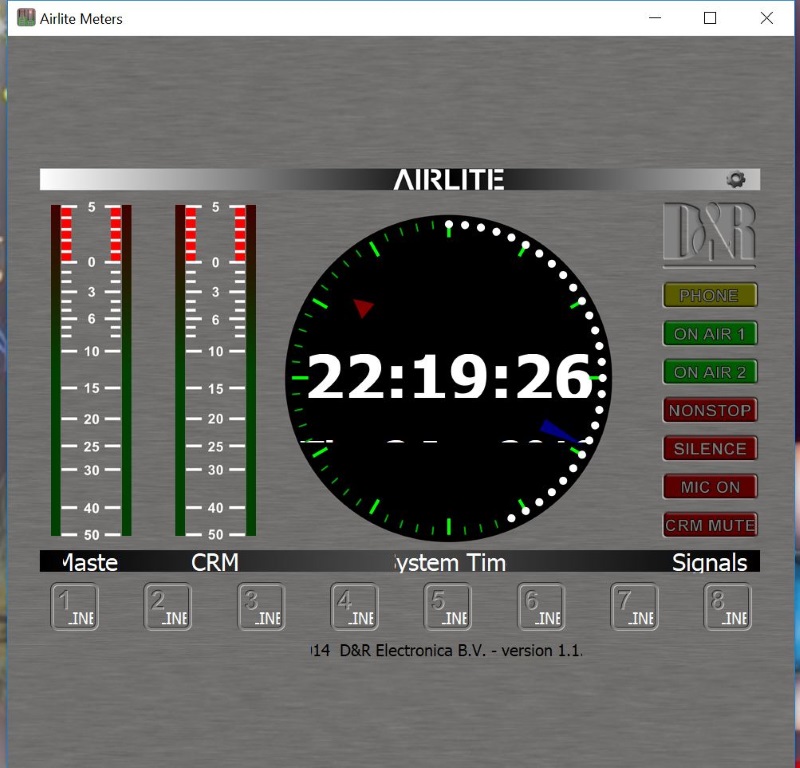Click the Master level meter
This screenshot has width=800, height=768.
(x=91, y=370)
